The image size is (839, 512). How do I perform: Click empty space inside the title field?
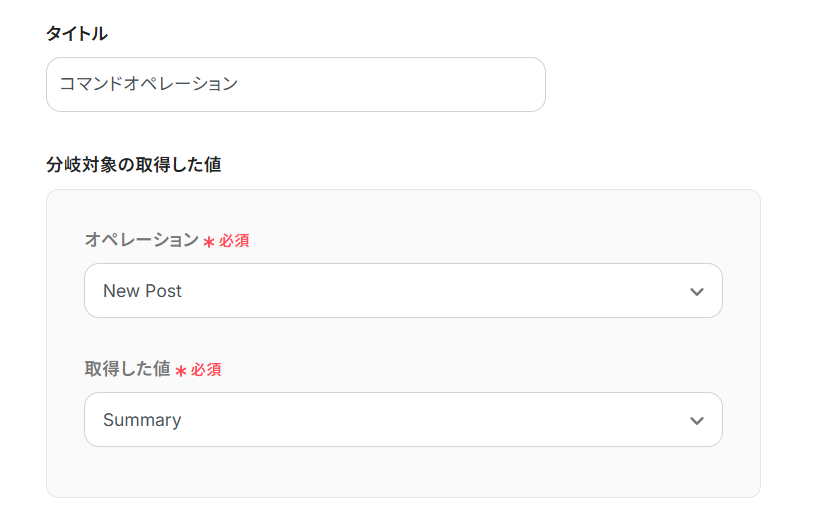(x=420, y=84)
